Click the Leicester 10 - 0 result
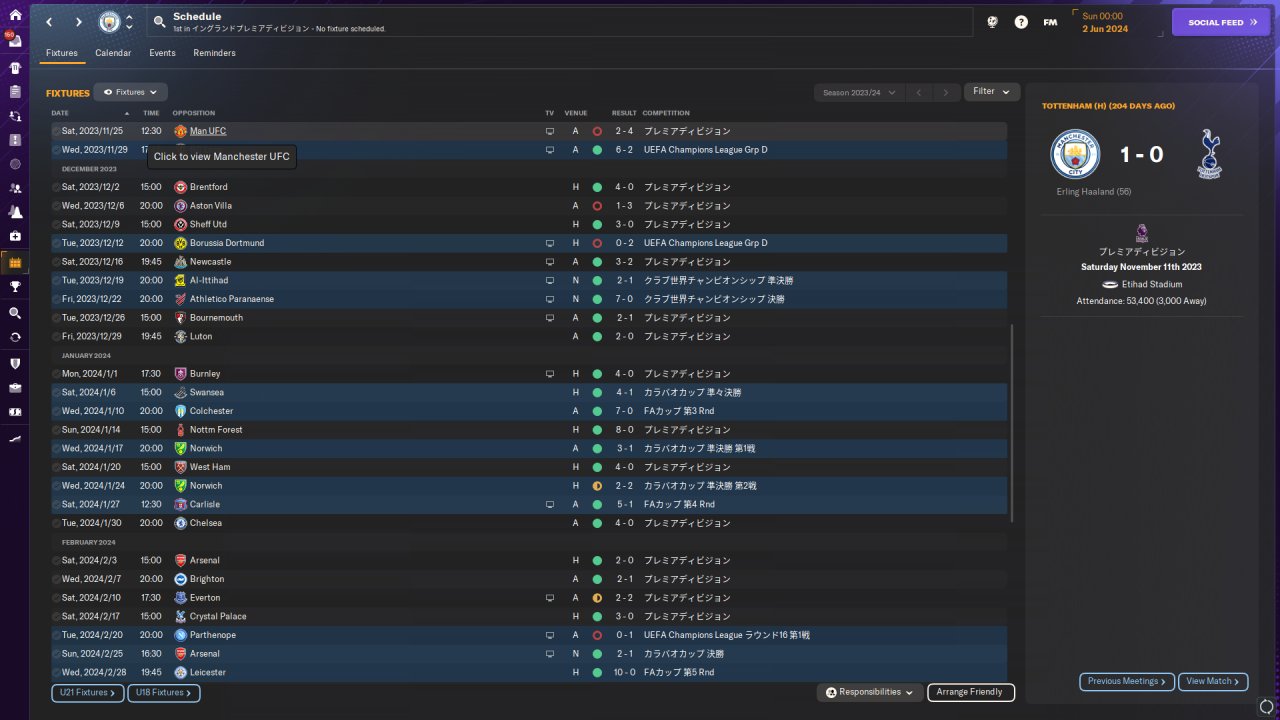This screenshot has height=720, width=1280. (625, 672)
